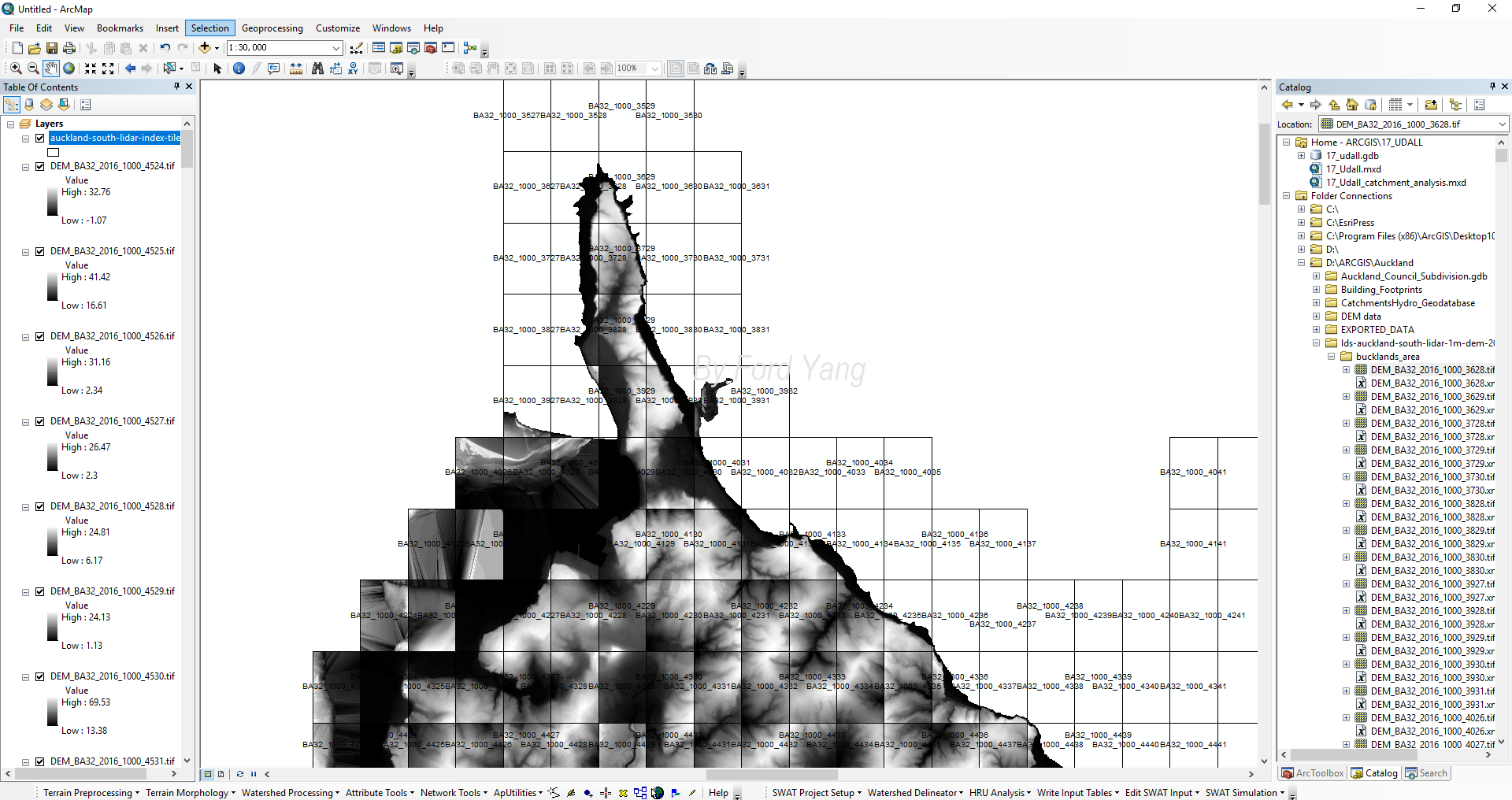Collapse the bucklands_area folder
The height and width of the screenshot is (800, 1512).
[x=1331, y=357]
